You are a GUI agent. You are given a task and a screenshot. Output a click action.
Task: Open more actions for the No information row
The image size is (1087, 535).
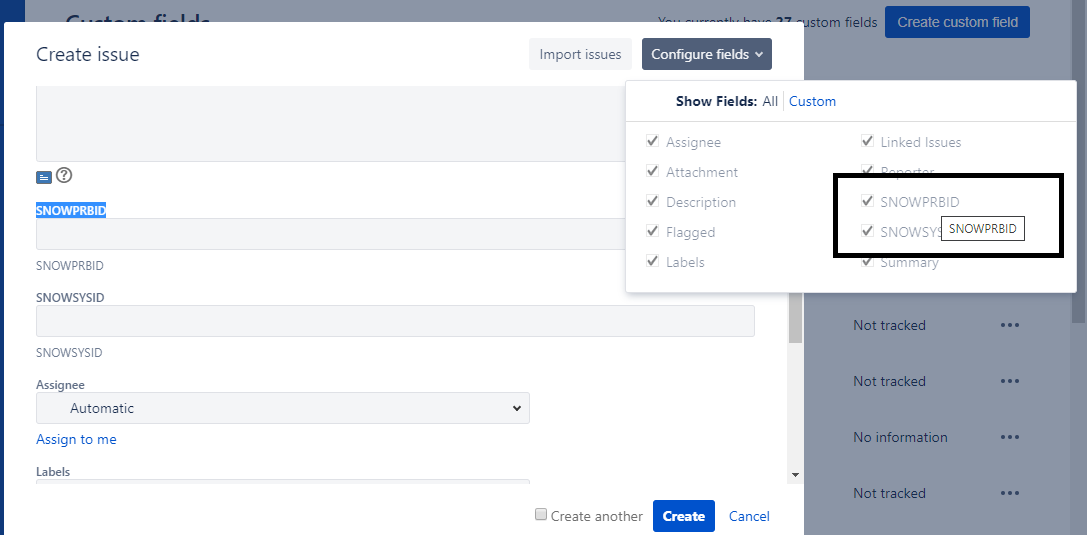click(x=1009, y=437)
